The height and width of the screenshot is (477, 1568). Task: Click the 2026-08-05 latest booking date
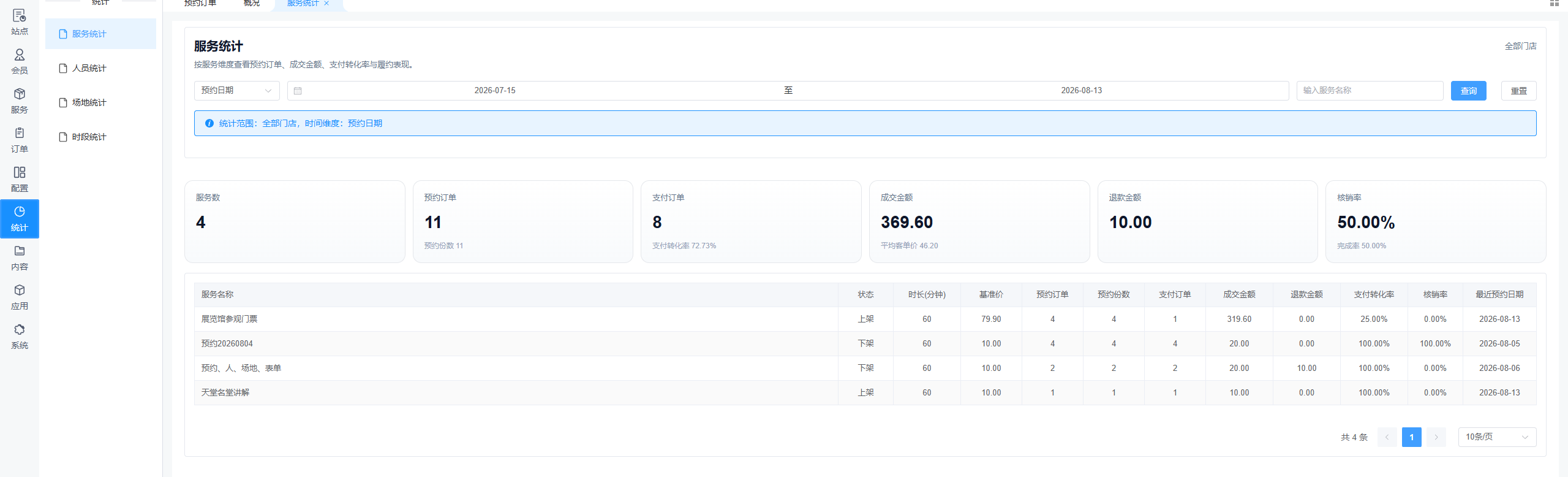point(1499,344)
